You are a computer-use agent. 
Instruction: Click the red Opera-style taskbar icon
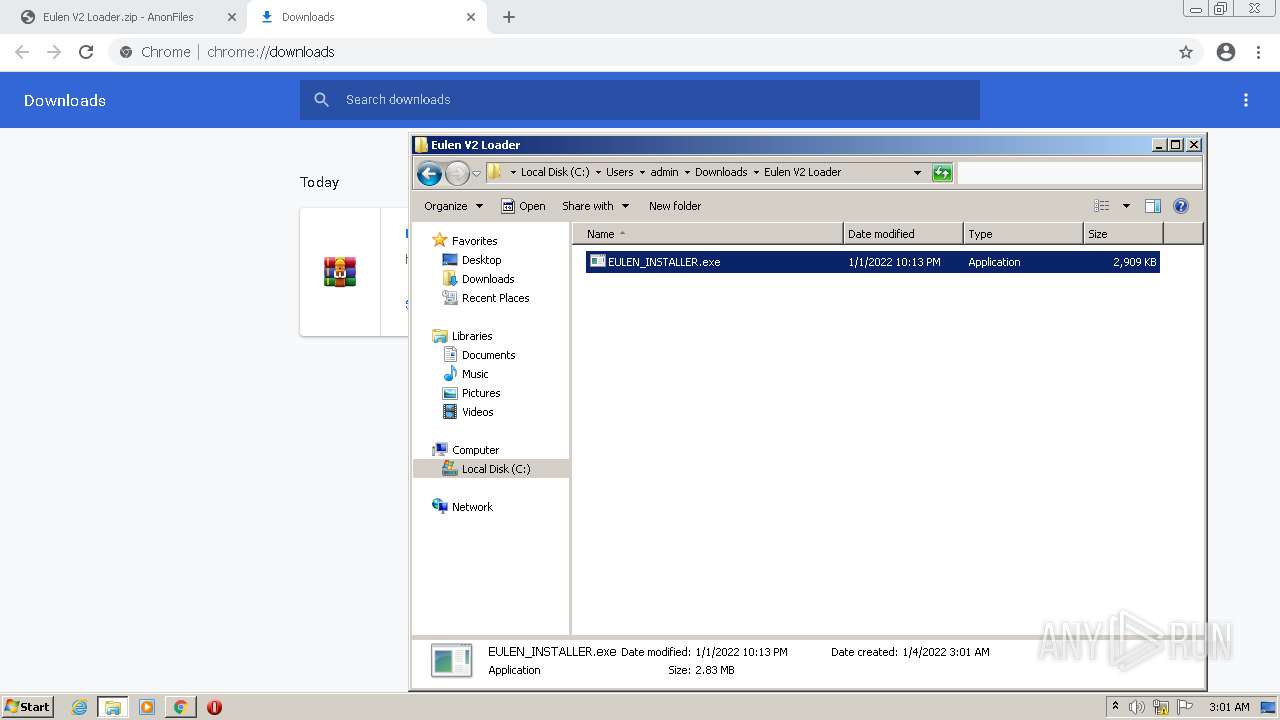[214, 707]
